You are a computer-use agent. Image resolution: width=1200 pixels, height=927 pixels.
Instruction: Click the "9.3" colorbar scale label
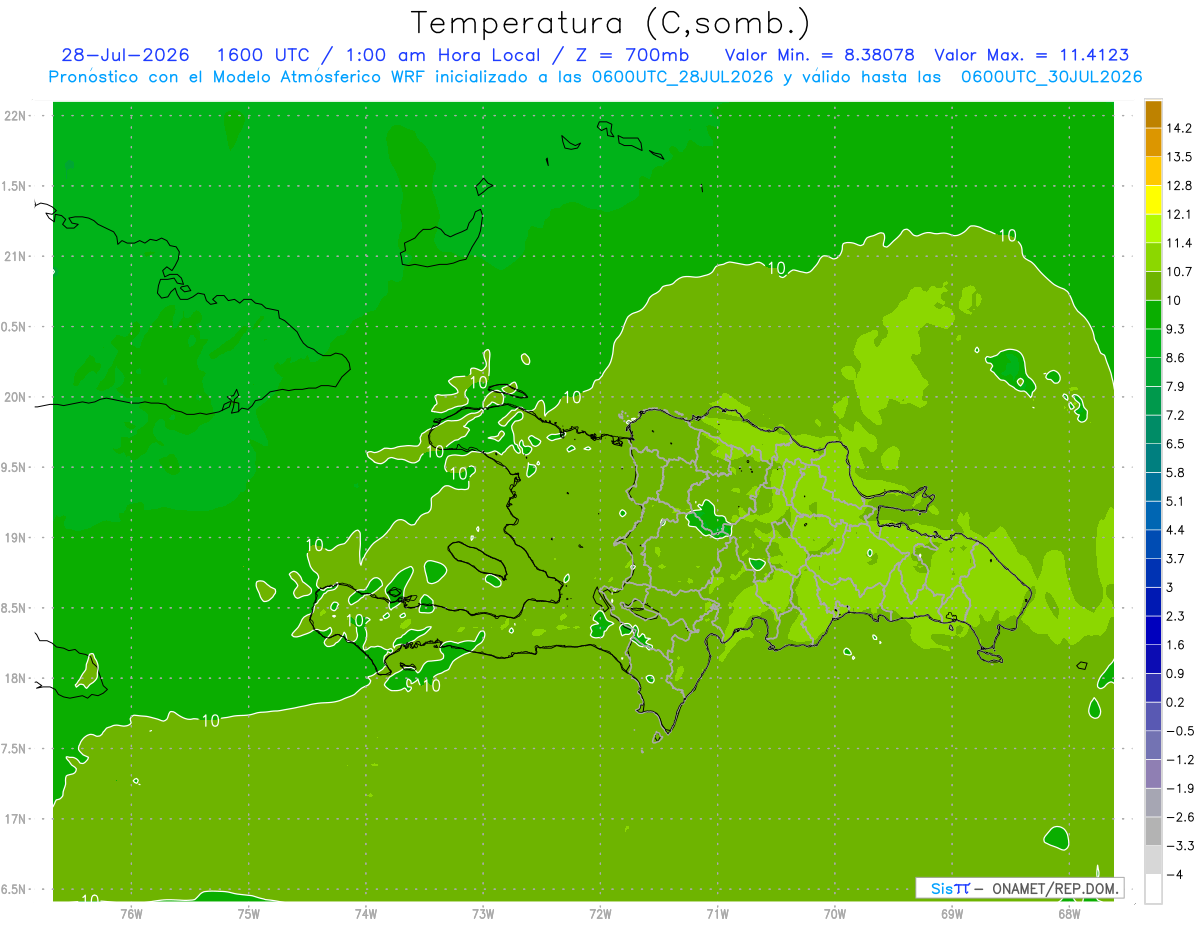[1176, 328]
